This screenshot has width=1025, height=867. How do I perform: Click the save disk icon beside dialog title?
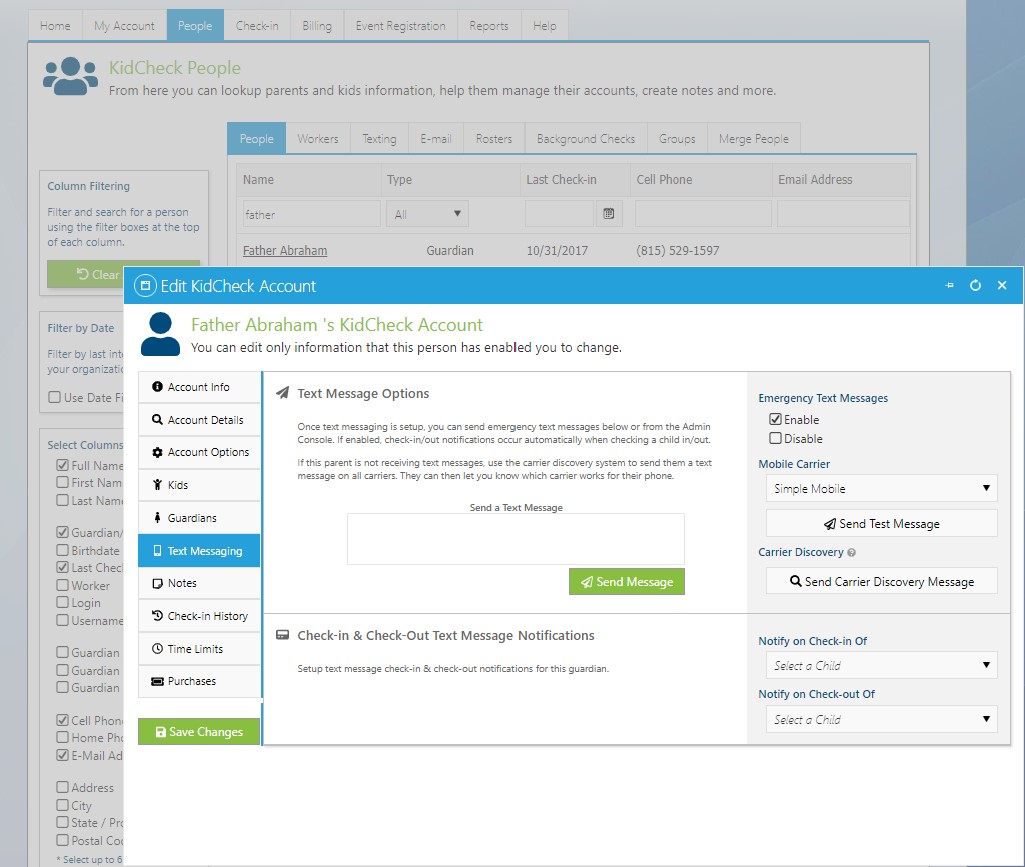[145, 286]
